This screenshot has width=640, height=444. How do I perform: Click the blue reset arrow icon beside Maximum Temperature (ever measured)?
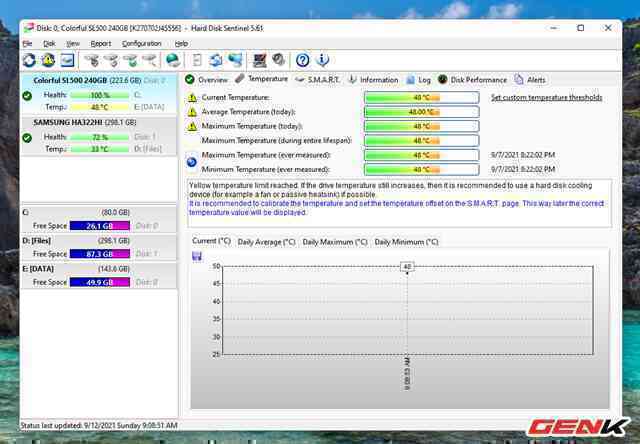[191, 162]
